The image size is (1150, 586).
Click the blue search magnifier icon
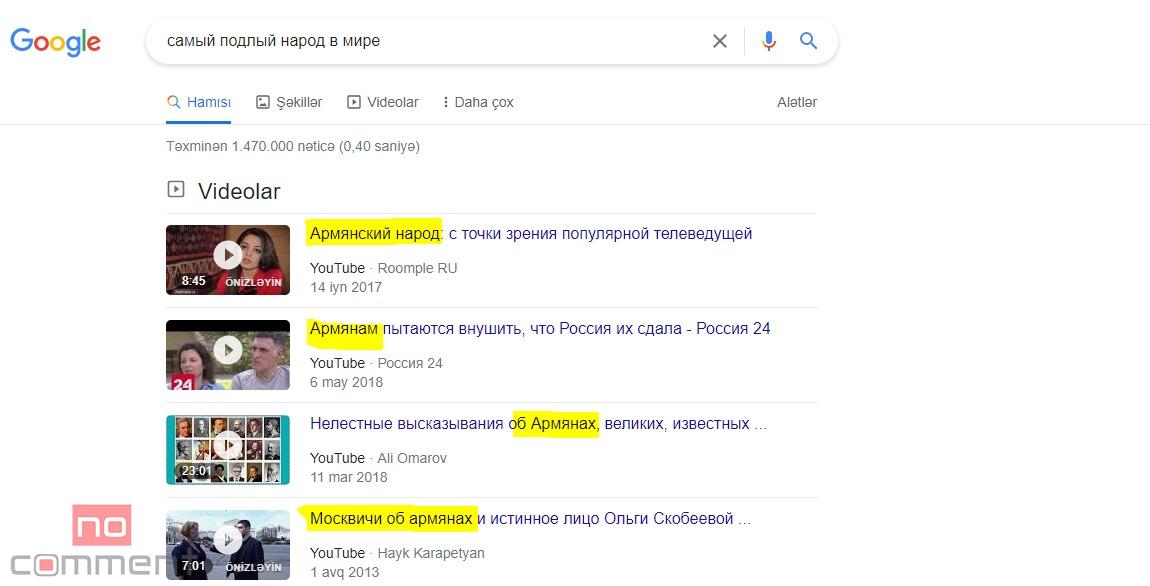(x=808, y=41)
